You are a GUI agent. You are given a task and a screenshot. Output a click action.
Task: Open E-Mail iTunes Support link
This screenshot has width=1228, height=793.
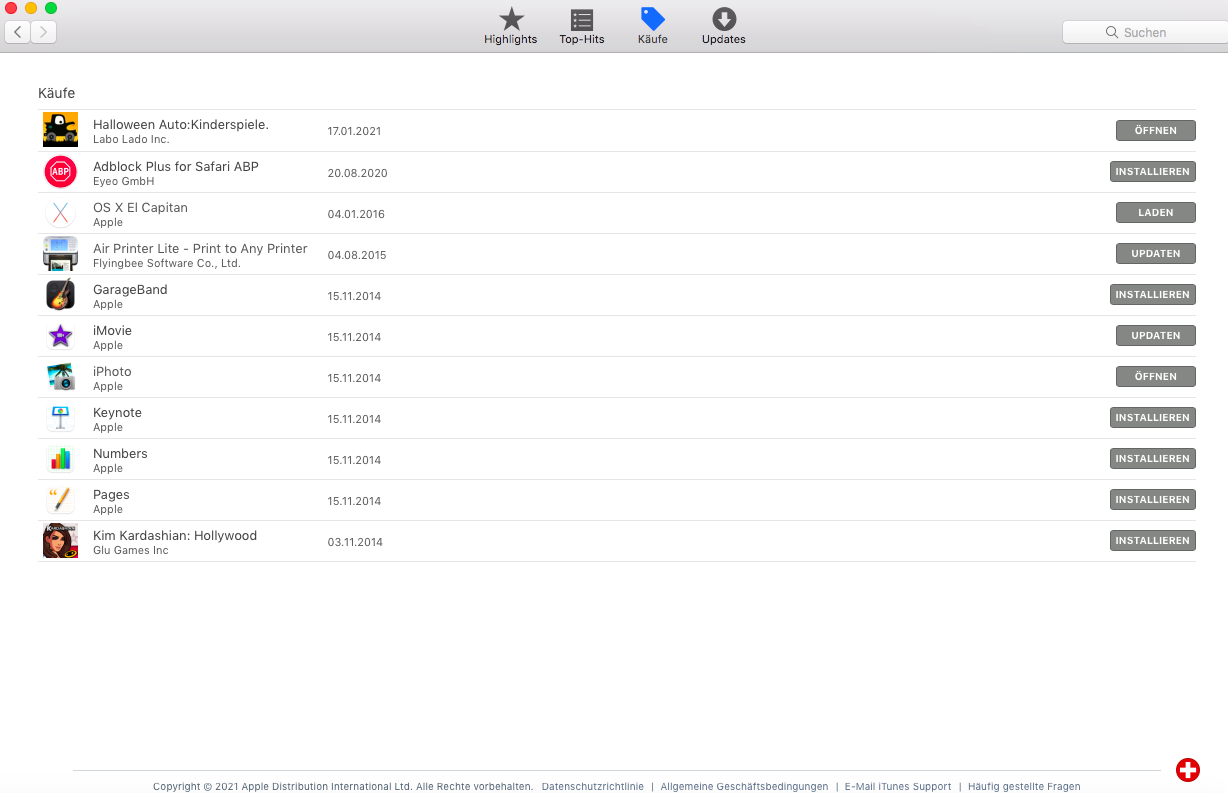pyautogui.click(x=897, y=787)
